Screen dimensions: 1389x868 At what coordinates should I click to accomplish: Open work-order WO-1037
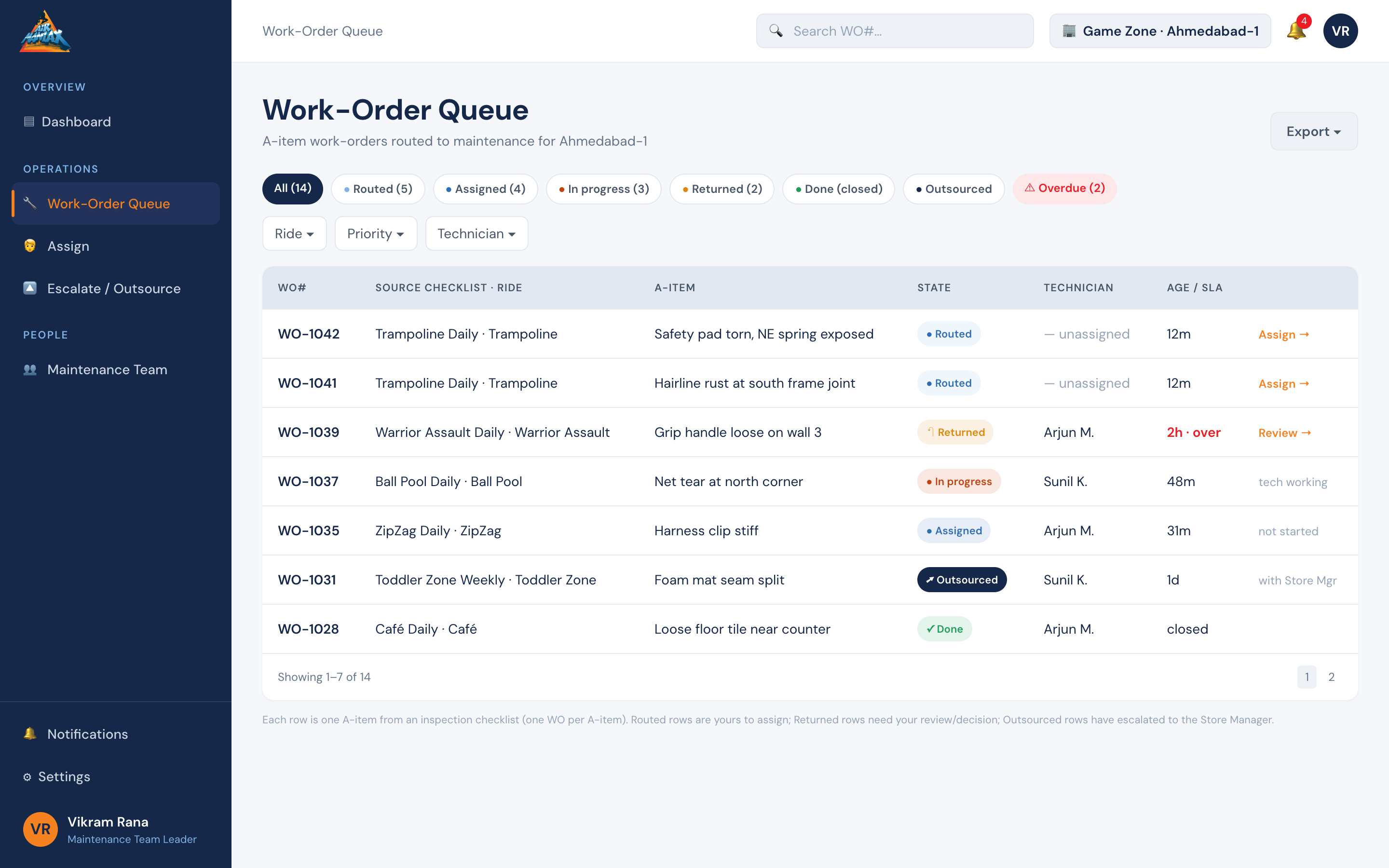click(x=308, y=481)
